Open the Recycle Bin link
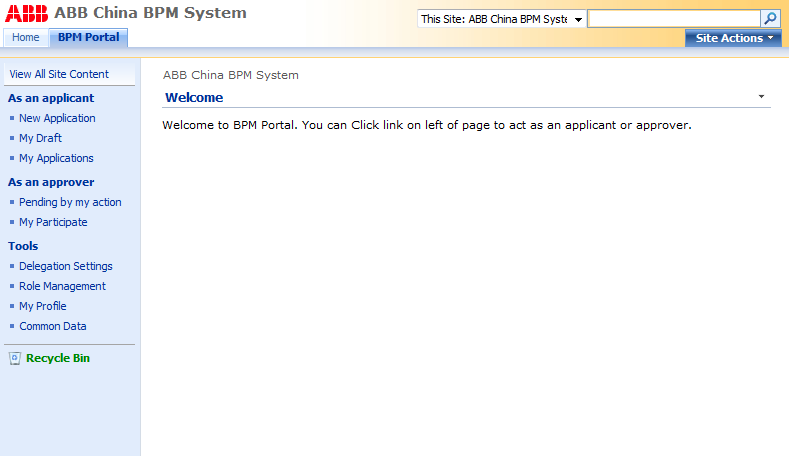Screen dimensions: 789x456 [x=58, y=358]
